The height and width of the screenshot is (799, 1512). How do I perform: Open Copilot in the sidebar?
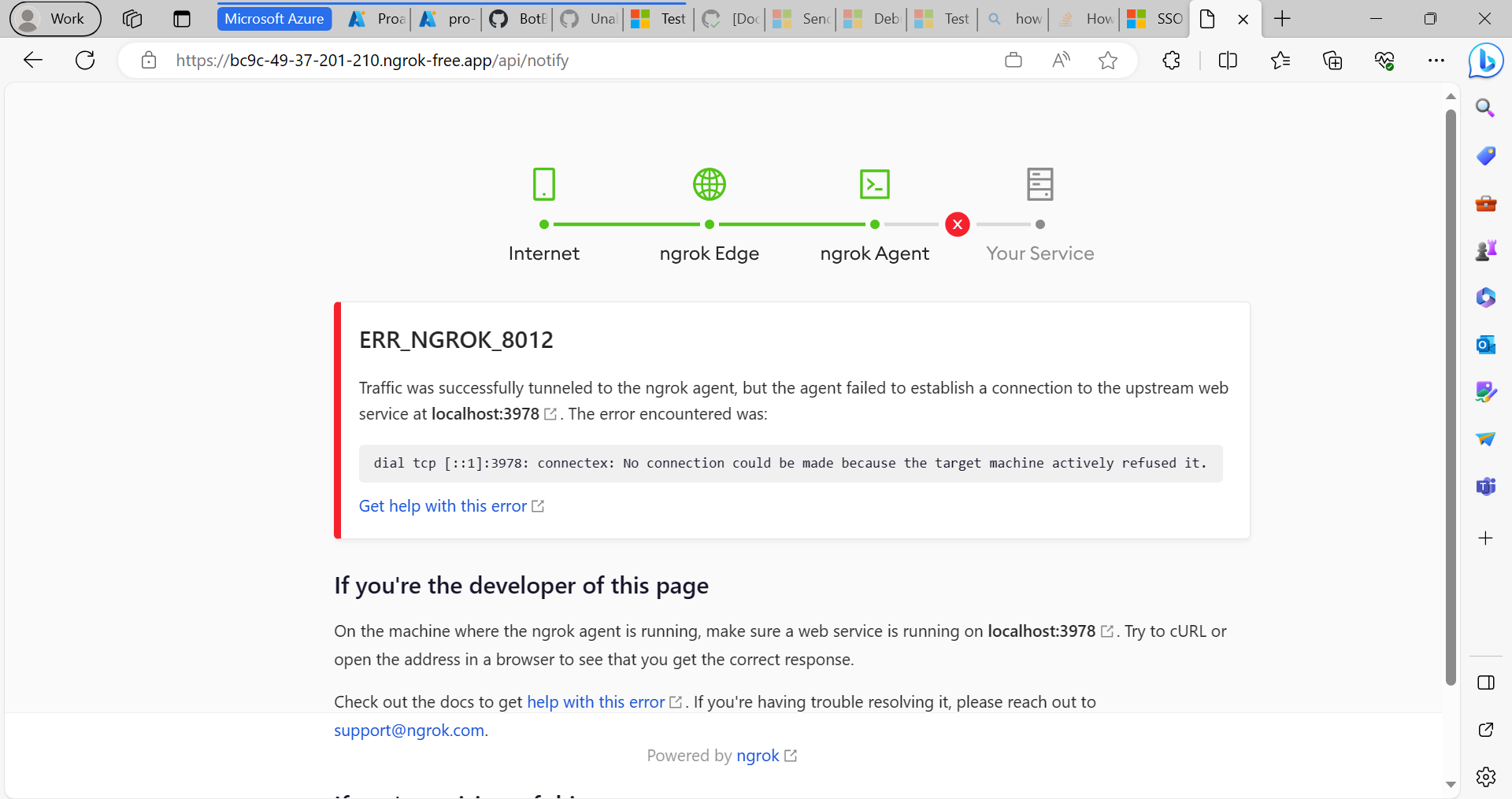(1485, 60)
